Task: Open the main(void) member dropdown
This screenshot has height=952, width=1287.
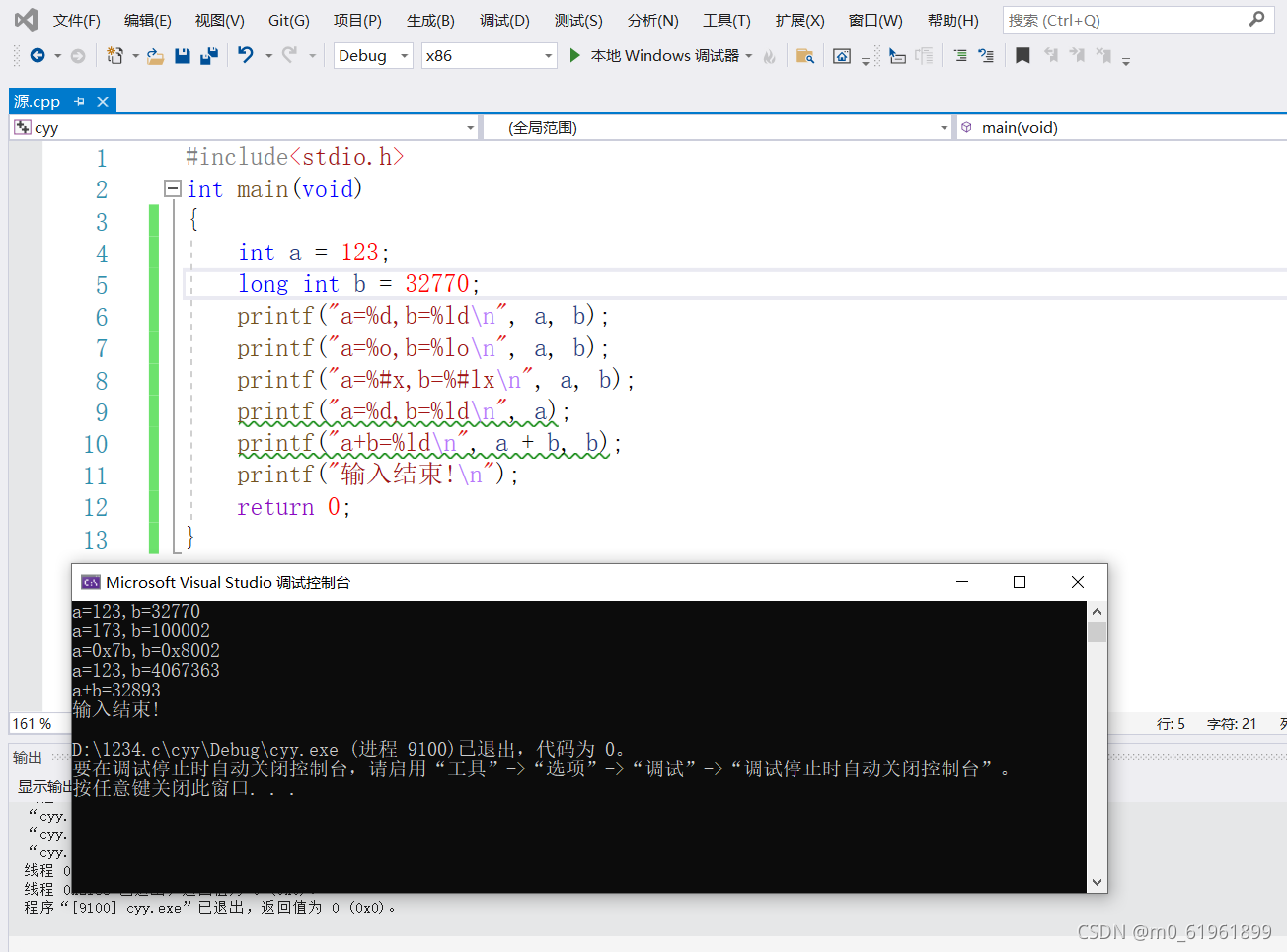Action: pyautogui.click(x=1121, y=128)
